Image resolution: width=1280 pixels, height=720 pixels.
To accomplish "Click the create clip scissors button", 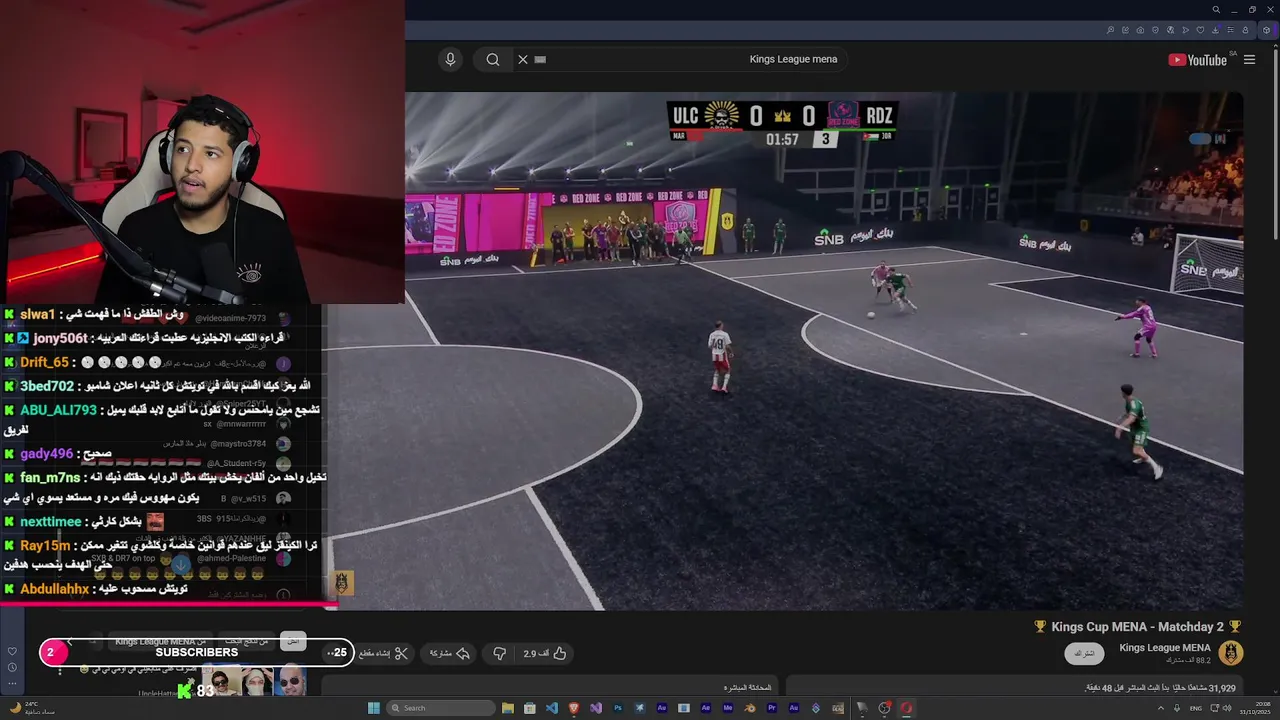I will (385, 653).
